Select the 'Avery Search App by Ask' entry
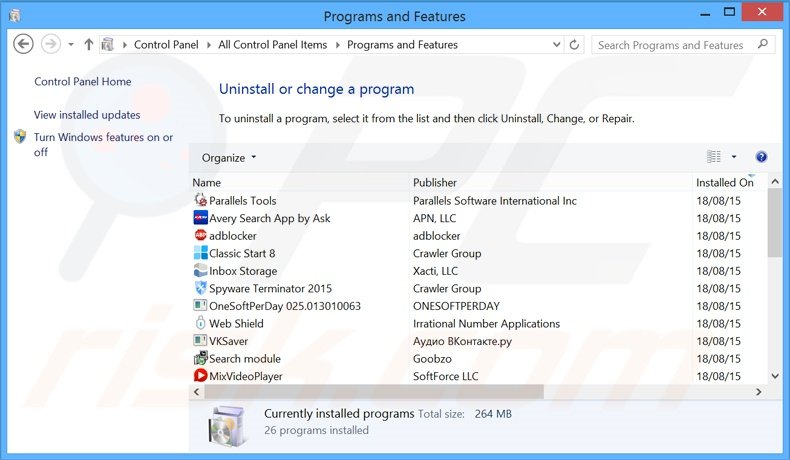The image size is (790, 460). [270, 218]
